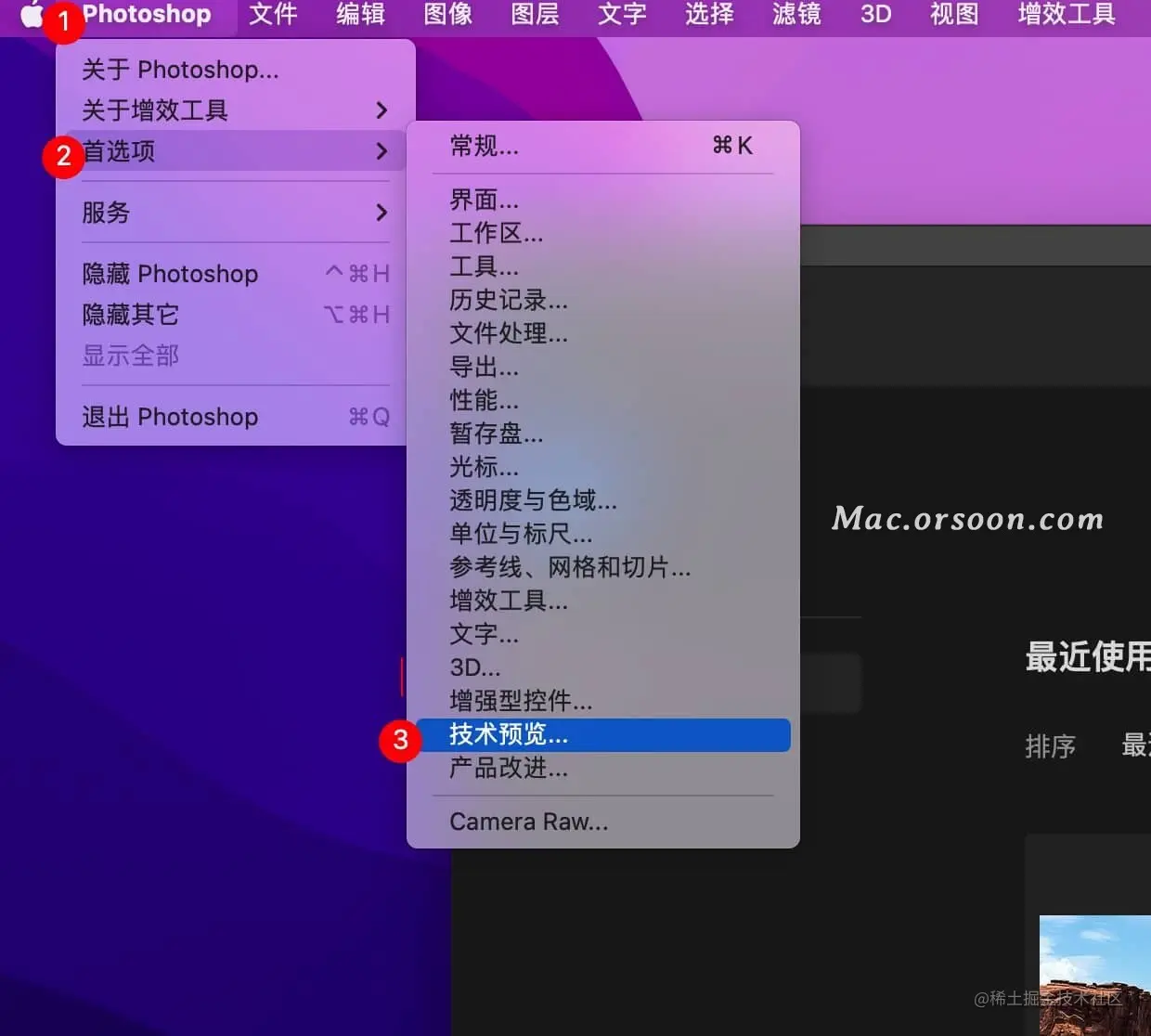Screen dimensions: 1151x1036
Task: Open the 图层 menu
Action: pos(535,15)
